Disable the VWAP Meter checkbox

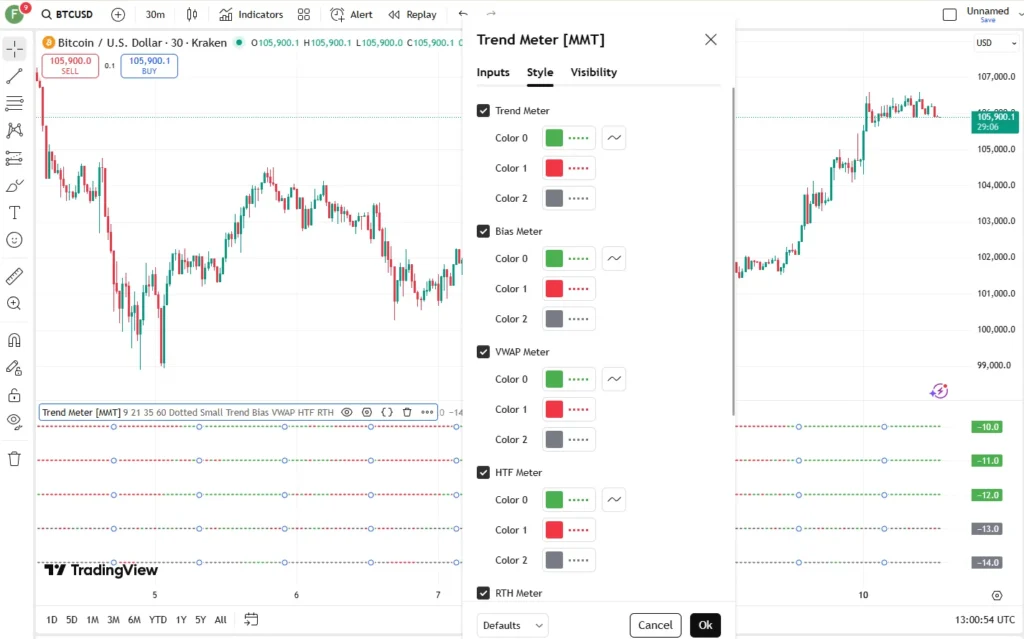click(x=483, y=352)
